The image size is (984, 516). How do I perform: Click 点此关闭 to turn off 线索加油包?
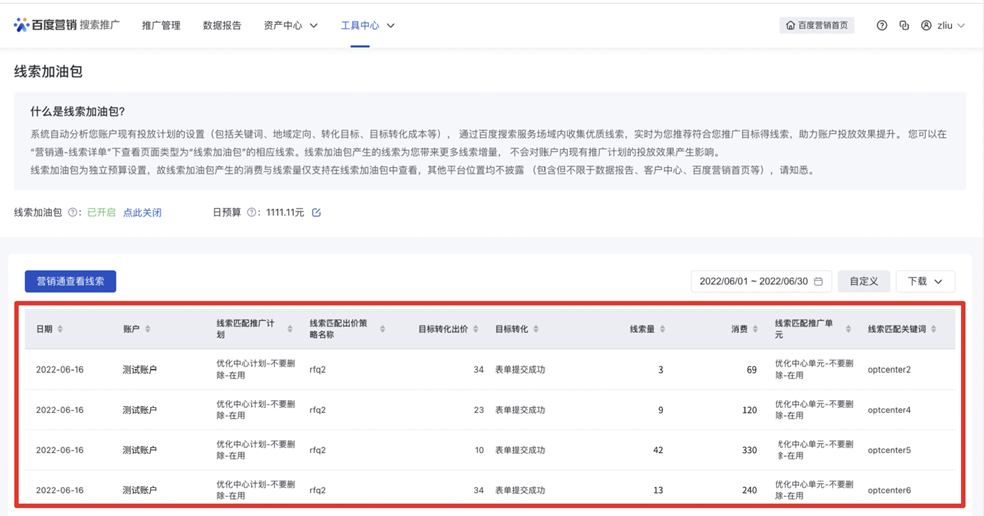coord(142,213)
